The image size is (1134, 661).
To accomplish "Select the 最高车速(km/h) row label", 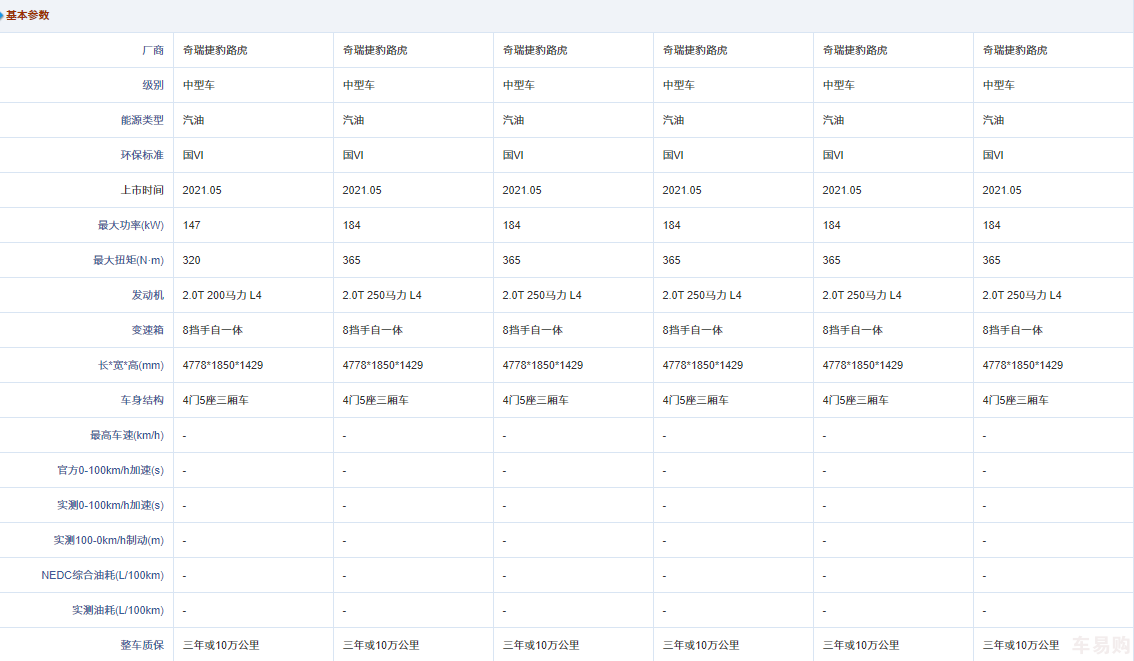I will pyautogui.click(x=127, y=435).
